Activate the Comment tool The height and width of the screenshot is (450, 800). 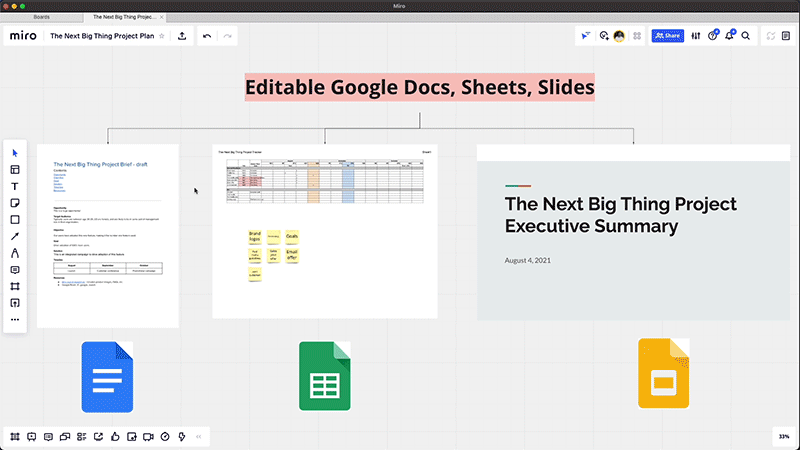point(15,270)
